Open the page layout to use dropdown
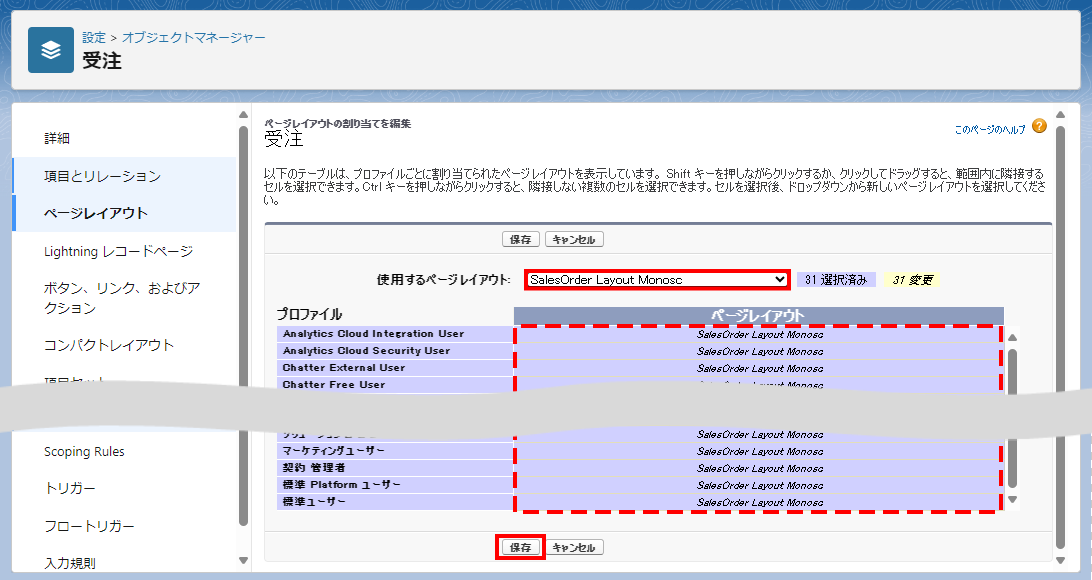Image resolution: width=1092 pixels, height=580 pixels. (657, 280)
